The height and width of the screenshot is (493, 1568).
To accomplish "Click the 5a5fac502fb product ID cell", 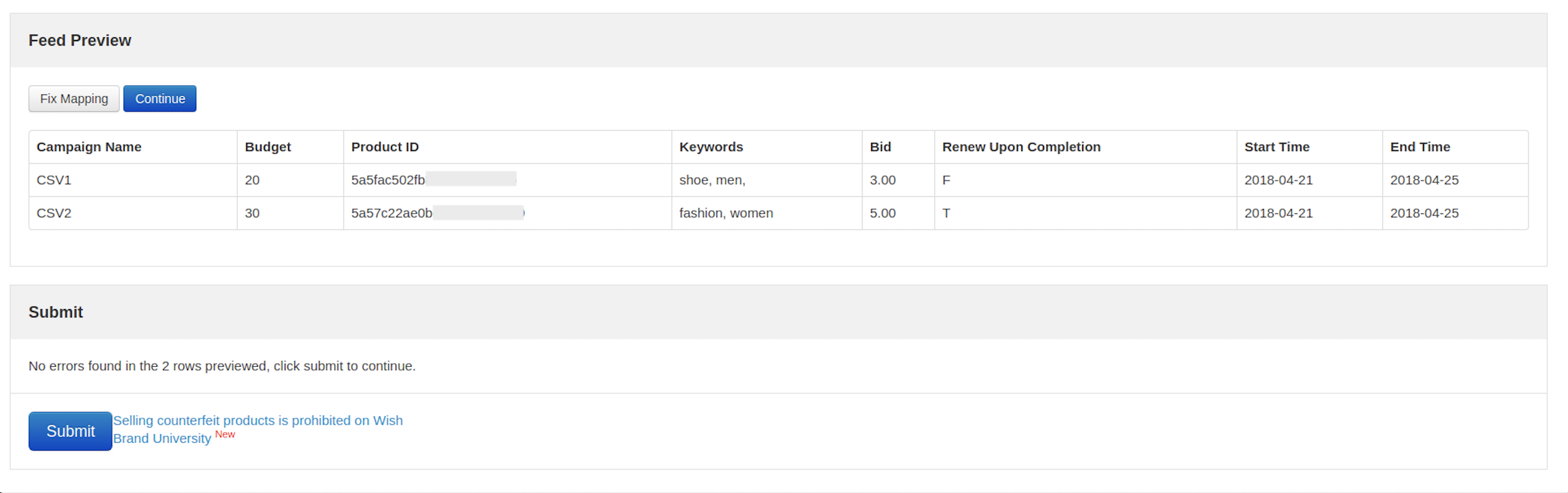I will point(388,180).
